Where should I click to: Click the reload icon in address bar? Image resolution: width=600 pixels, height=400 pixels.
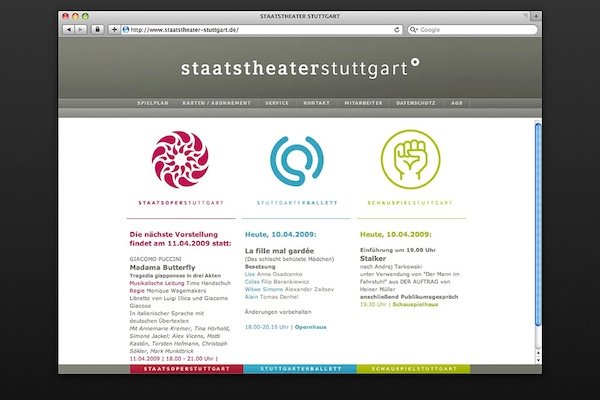[x=397, y=29]
